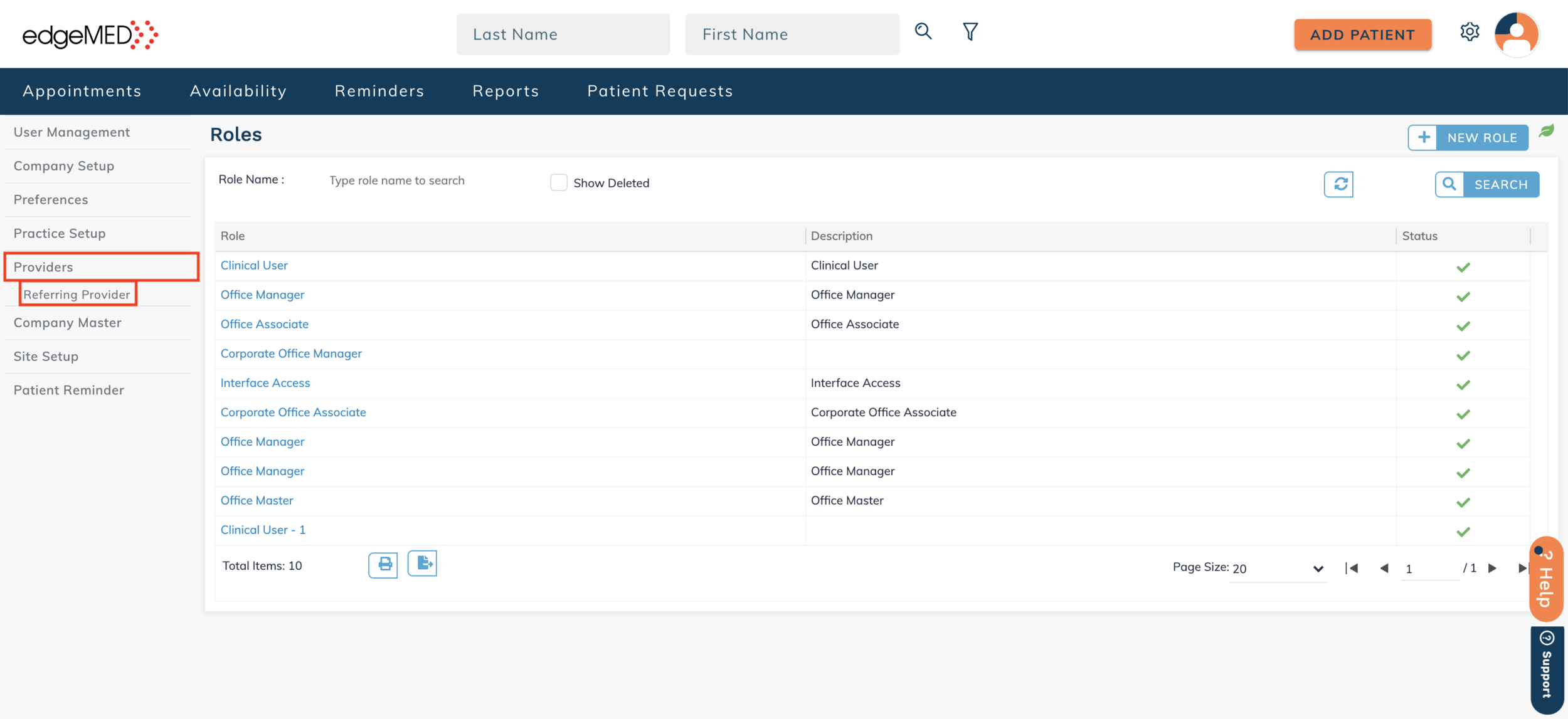Export the roles list to file
The height and width of the screenshot is (719, 1568).
pos(423,564)
